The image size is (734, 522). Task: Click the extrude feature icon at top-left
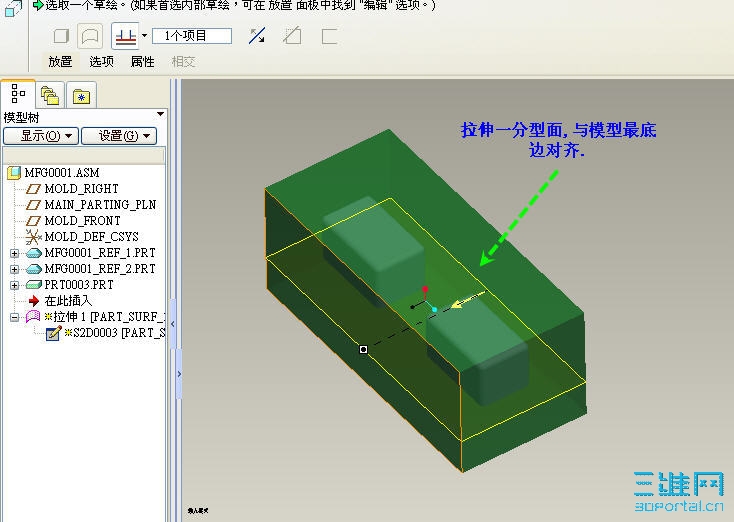click(13, 8)
